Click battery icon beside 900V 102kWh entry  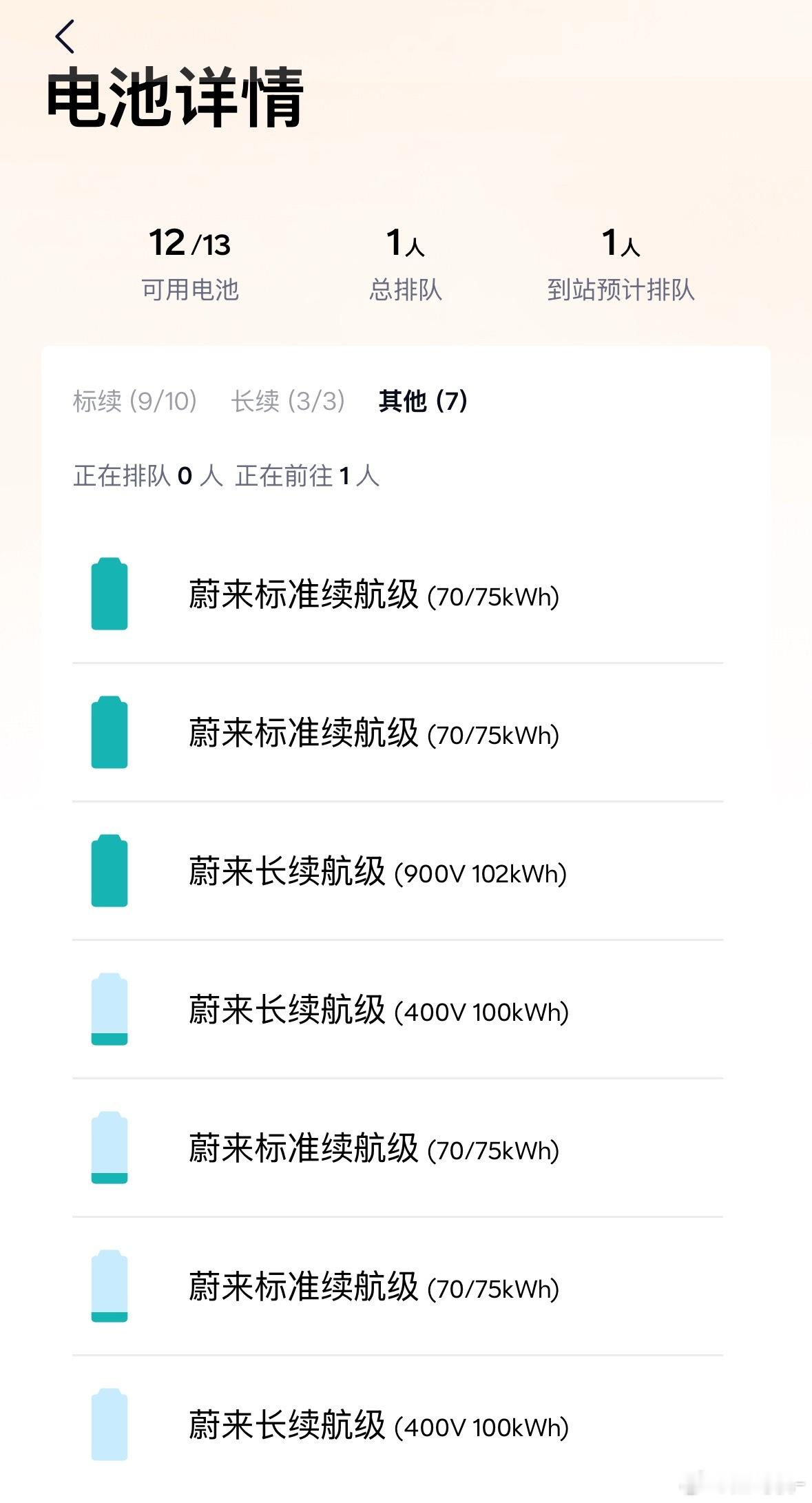[x=110, y=871]
